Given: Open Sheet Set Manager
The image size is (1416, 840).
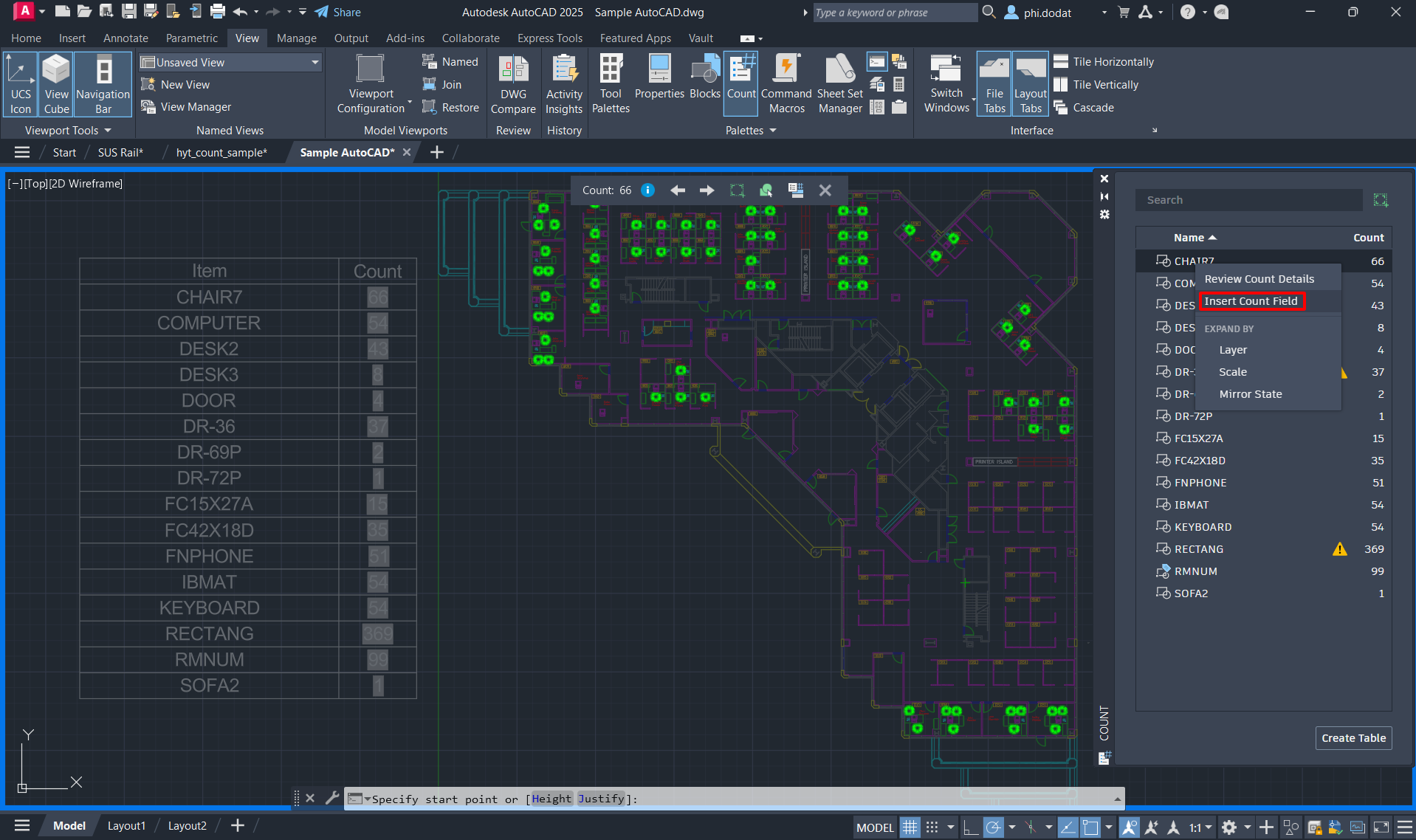Looking at the screenshot, I should point(839,83).
